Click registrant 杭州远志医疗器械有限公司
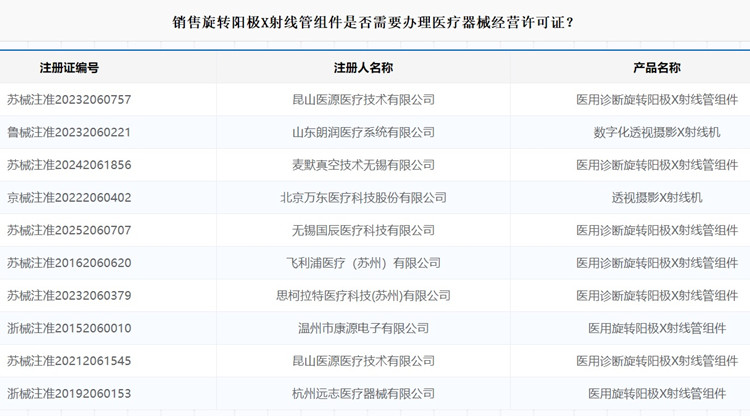750x416 pixels. click(x=364, y=394)
